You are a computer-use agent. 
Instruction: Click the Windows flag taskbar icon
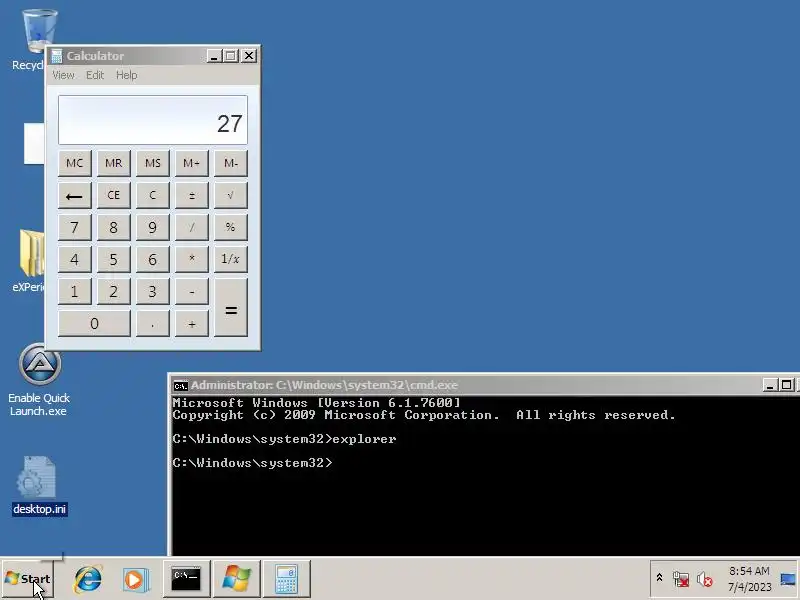click(x=237, y=579)
